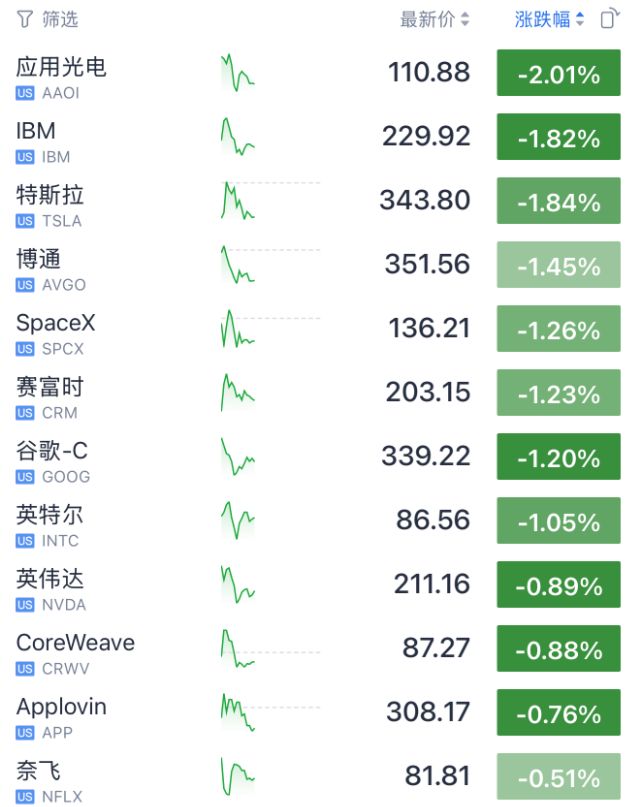Image resolution: width=633 pixels, height=807 pixels.
Task: Click the -0.76% badge for Applovin
Action: click(558, 712)
